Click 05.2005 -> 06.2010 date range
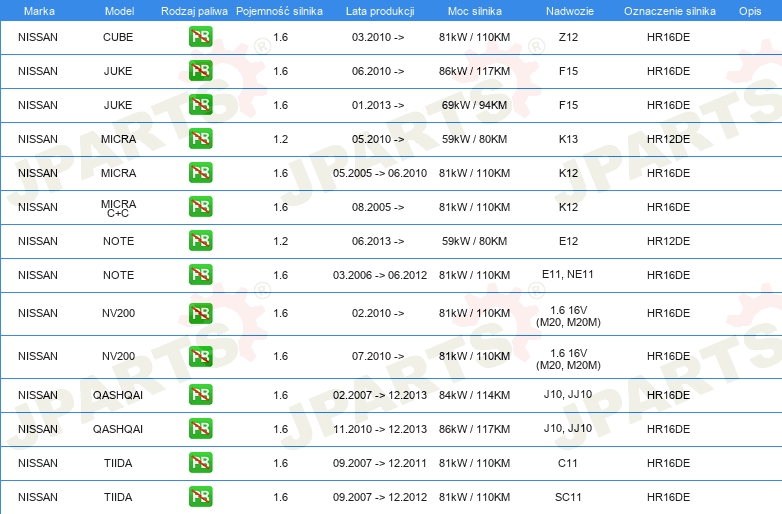782x514 pixels. pyautogui.click(x=380, y=173)
